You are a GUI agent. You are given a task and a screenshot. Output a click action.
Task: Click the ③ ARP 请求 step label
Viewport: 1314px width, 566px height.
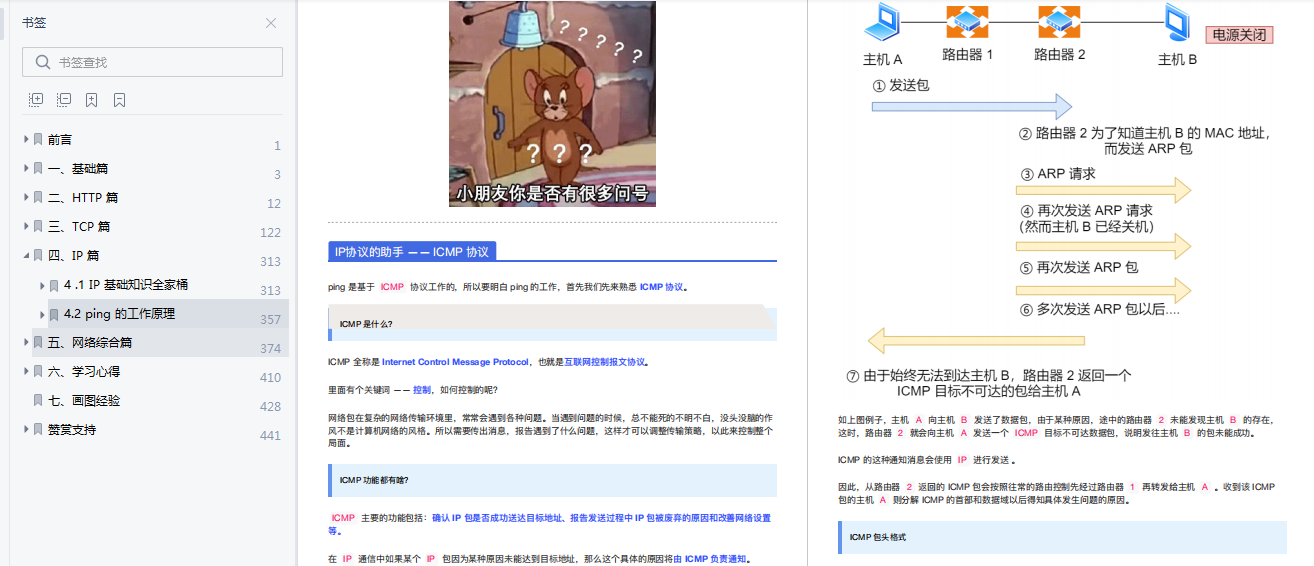(x=1058, y=173)
